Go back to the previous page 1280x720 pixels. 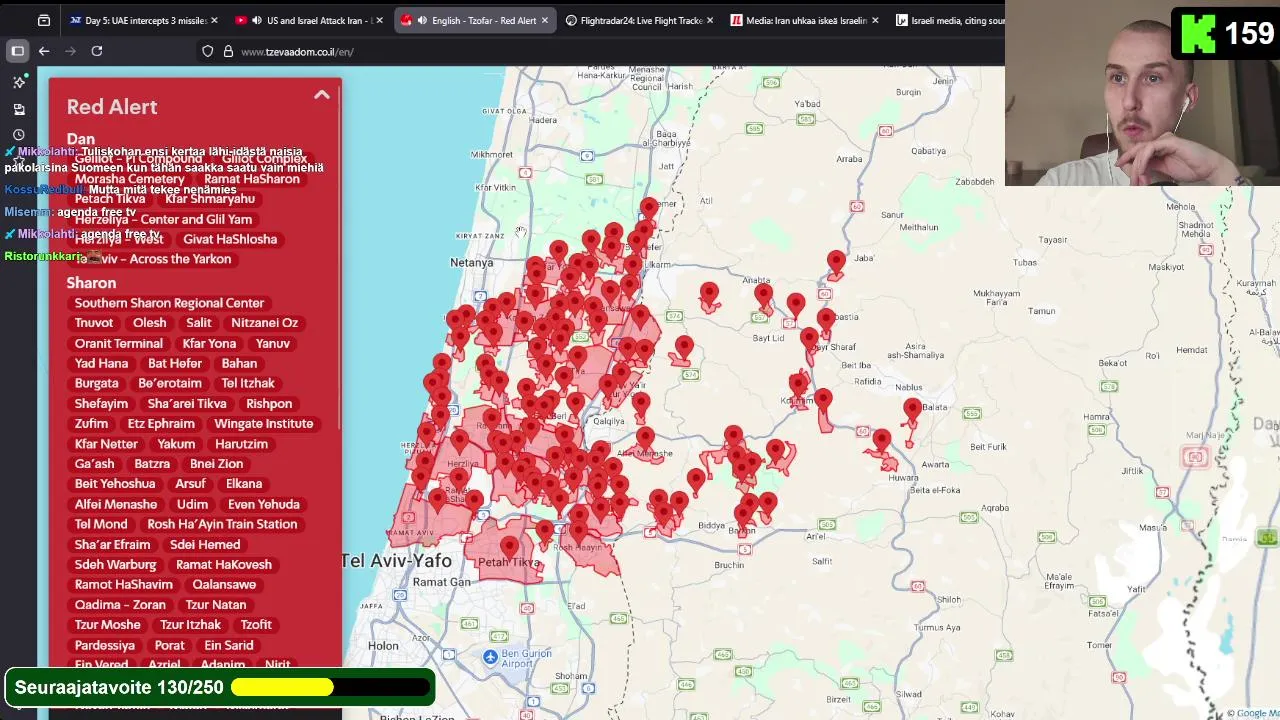tap(44, 51)
